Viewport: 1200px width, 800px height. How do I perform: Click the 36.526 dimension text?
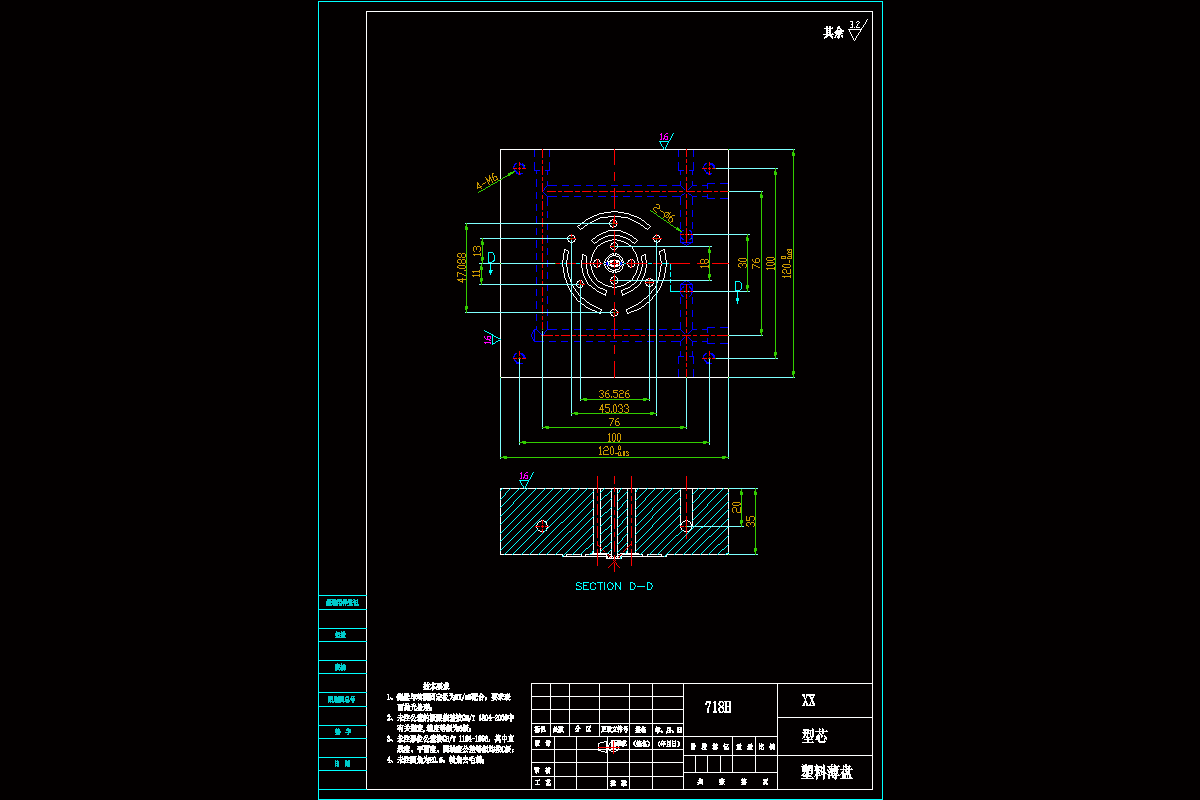[614, 394]
